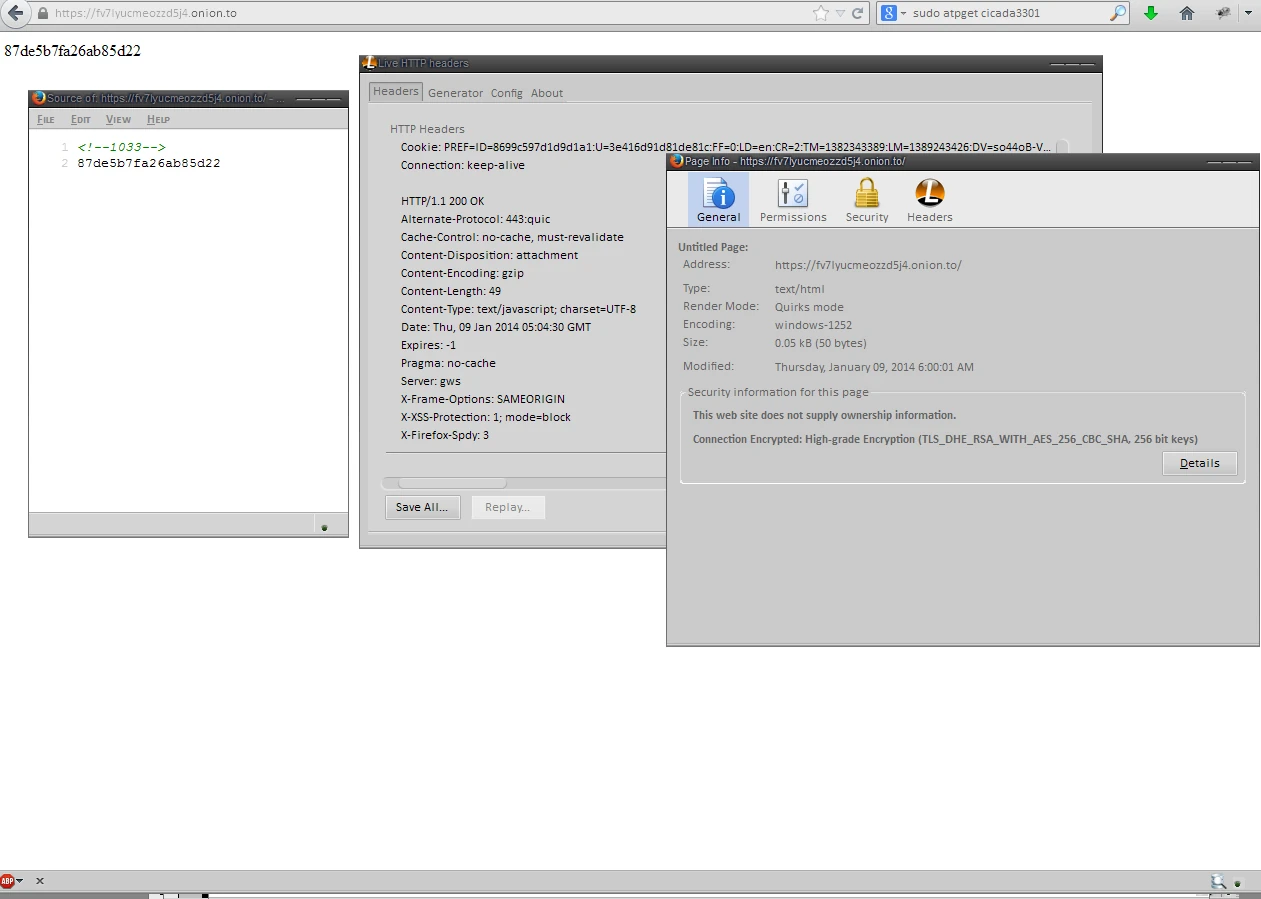Open the View menu in source window
This screenshot has height=899, width=1261.
coord(118,120)
